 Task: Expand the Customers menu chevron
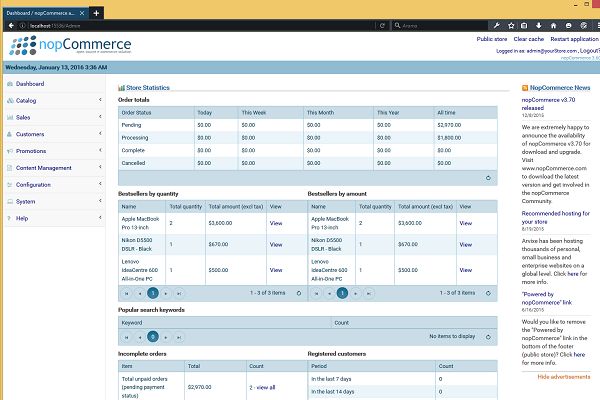(101, 134)
